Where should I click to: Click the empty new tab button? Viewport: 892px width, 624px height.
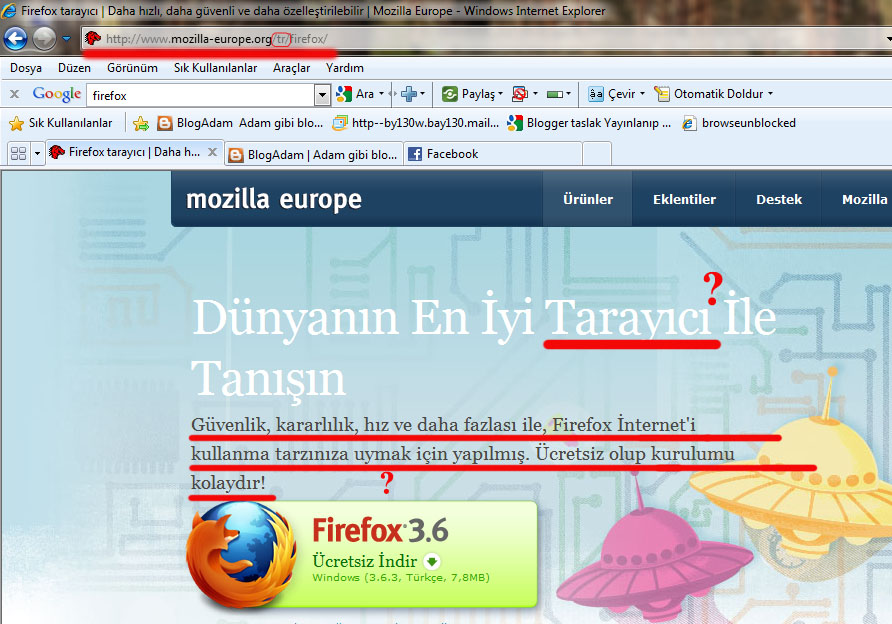click(597, 154)
